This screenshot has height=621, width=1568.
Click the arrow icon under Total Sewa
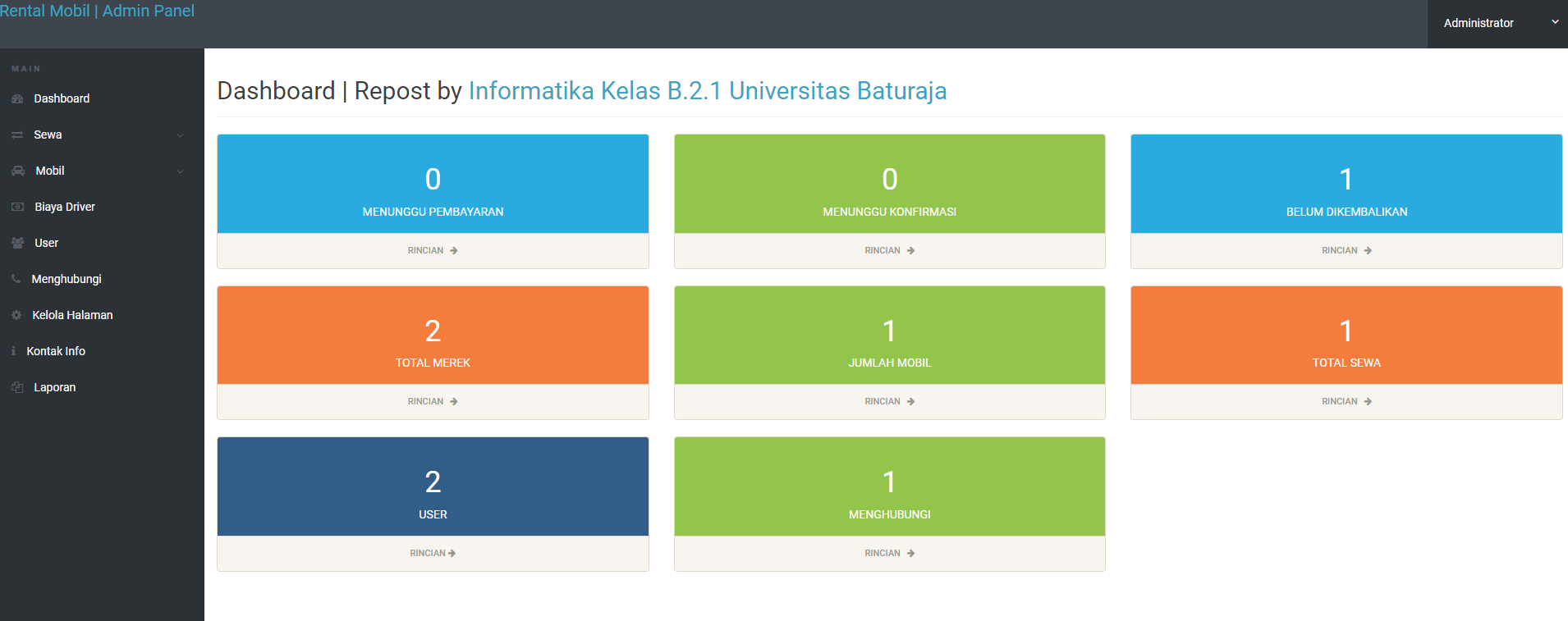pyautogui.click(x=1368, y=402)
